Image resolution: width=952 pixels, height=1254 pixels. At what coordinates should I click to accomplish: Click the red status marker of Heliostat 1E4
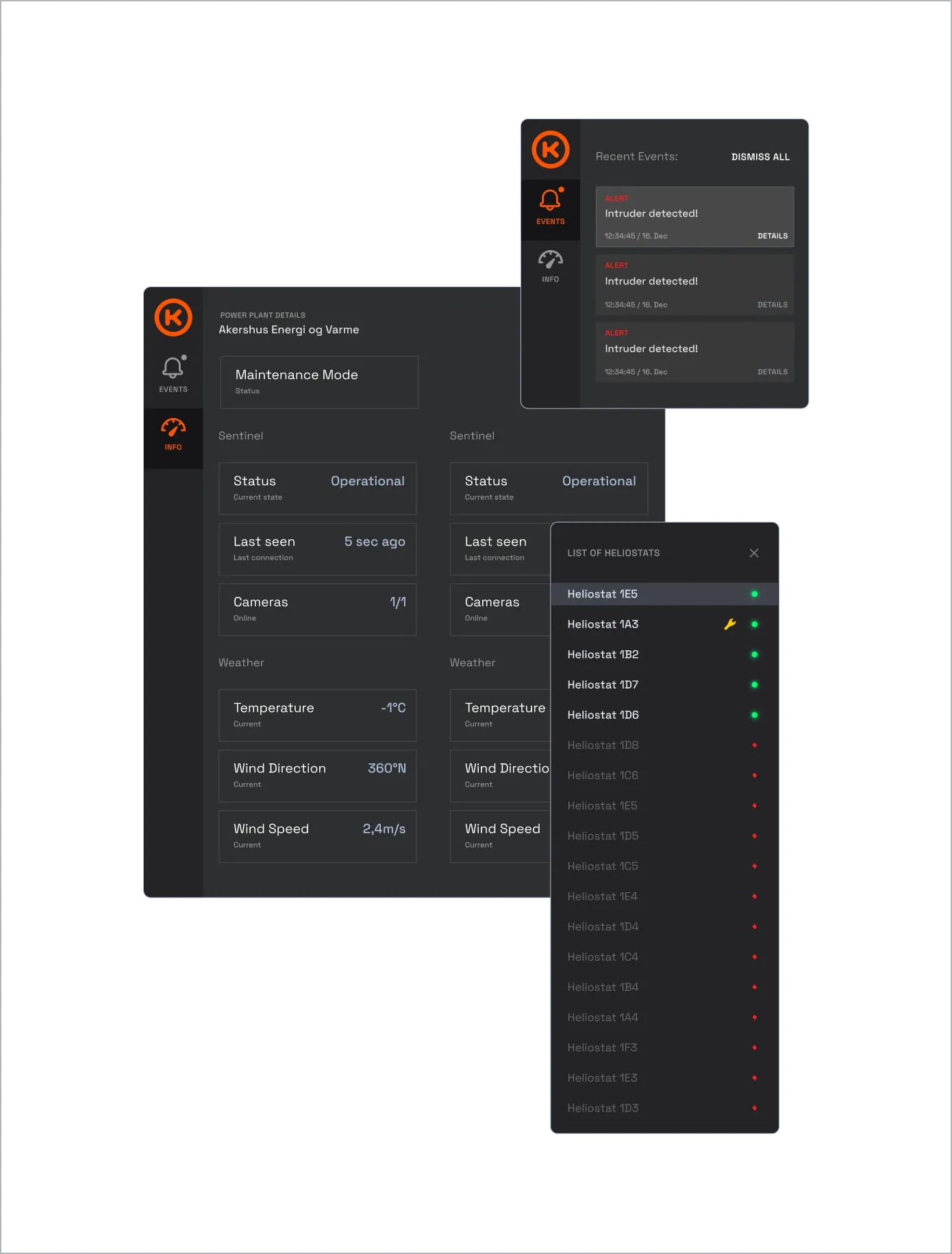point(755,896)
